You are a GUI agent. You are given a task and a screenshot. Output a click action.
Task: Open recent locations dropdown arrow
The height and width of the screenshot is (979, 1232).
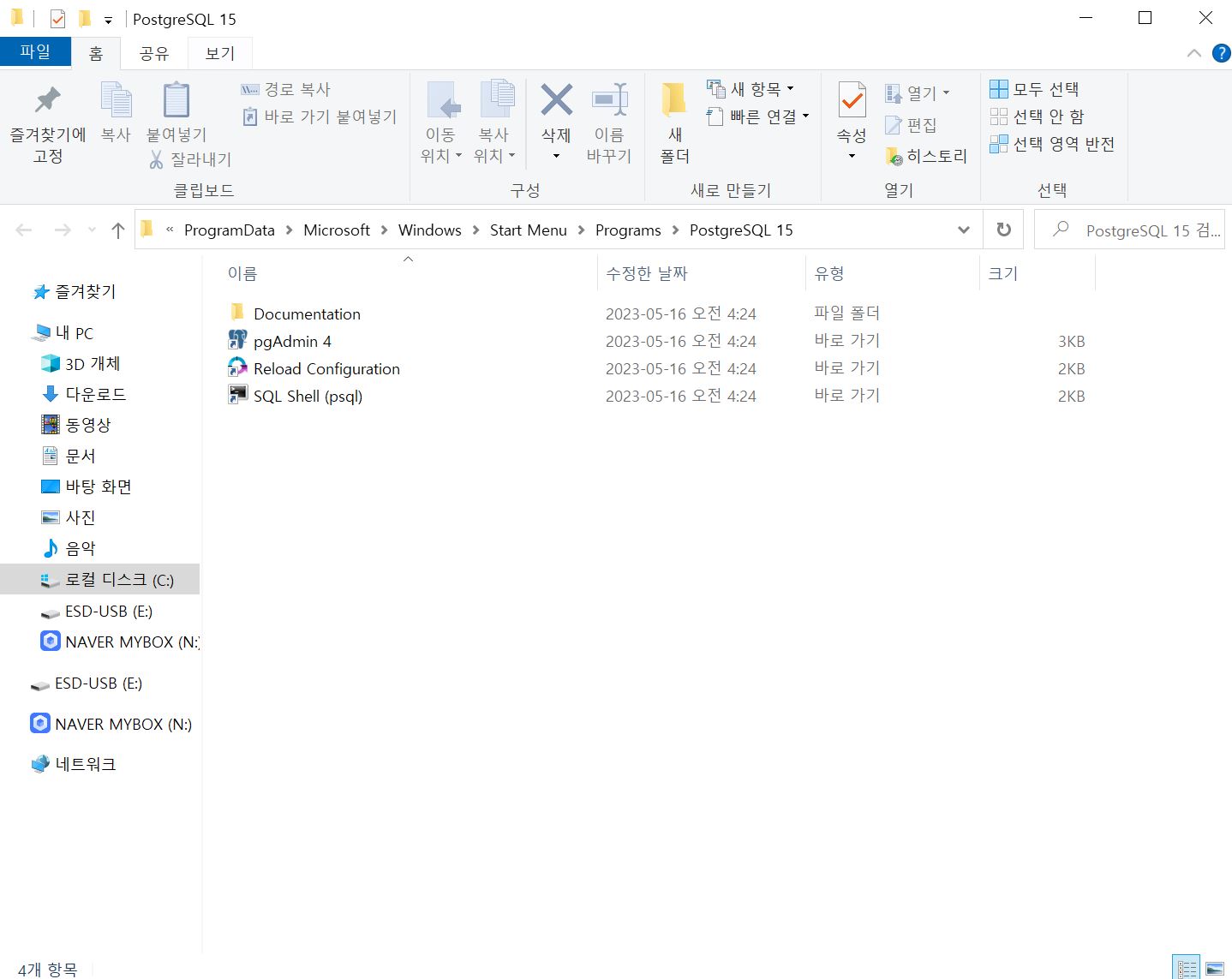[92, 230]
